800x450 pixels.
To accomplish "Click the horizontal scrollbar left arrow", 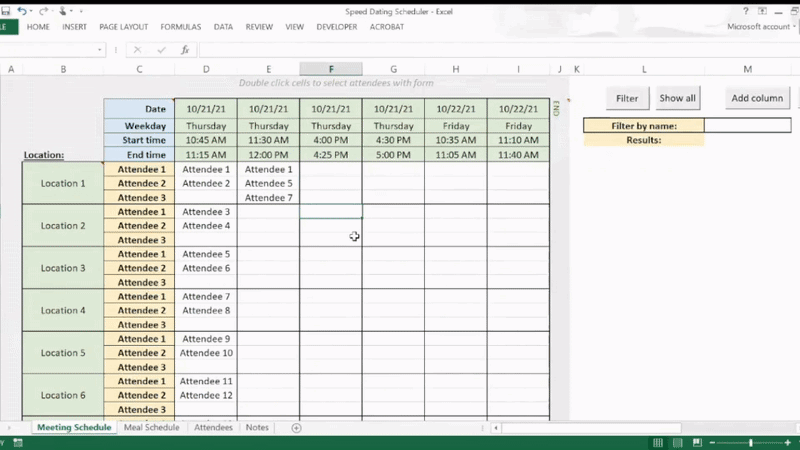I will [495, 428].
